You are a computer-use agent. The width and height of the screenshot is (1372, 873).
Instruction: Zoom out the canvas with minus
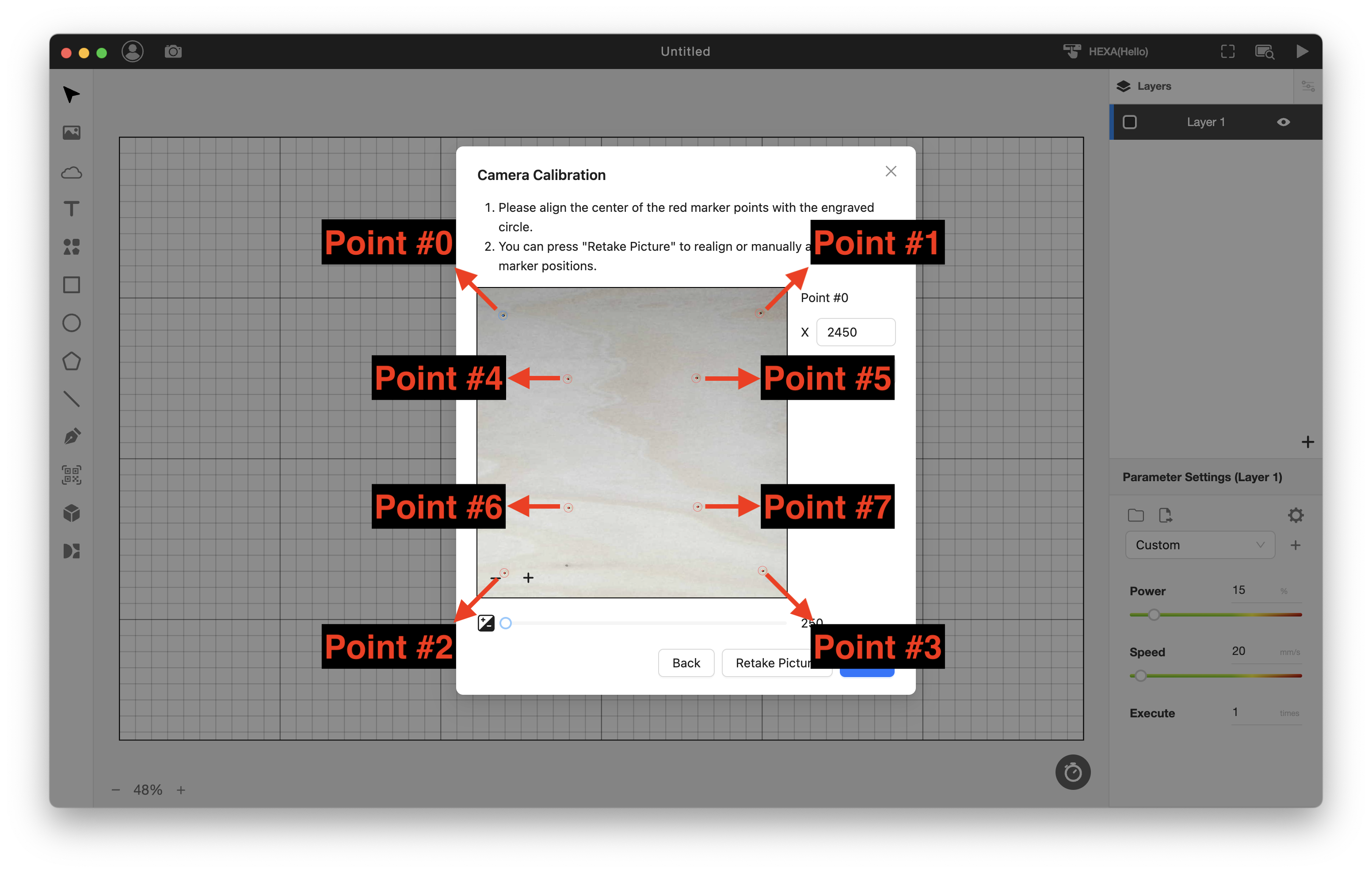(x=116, y=790)
